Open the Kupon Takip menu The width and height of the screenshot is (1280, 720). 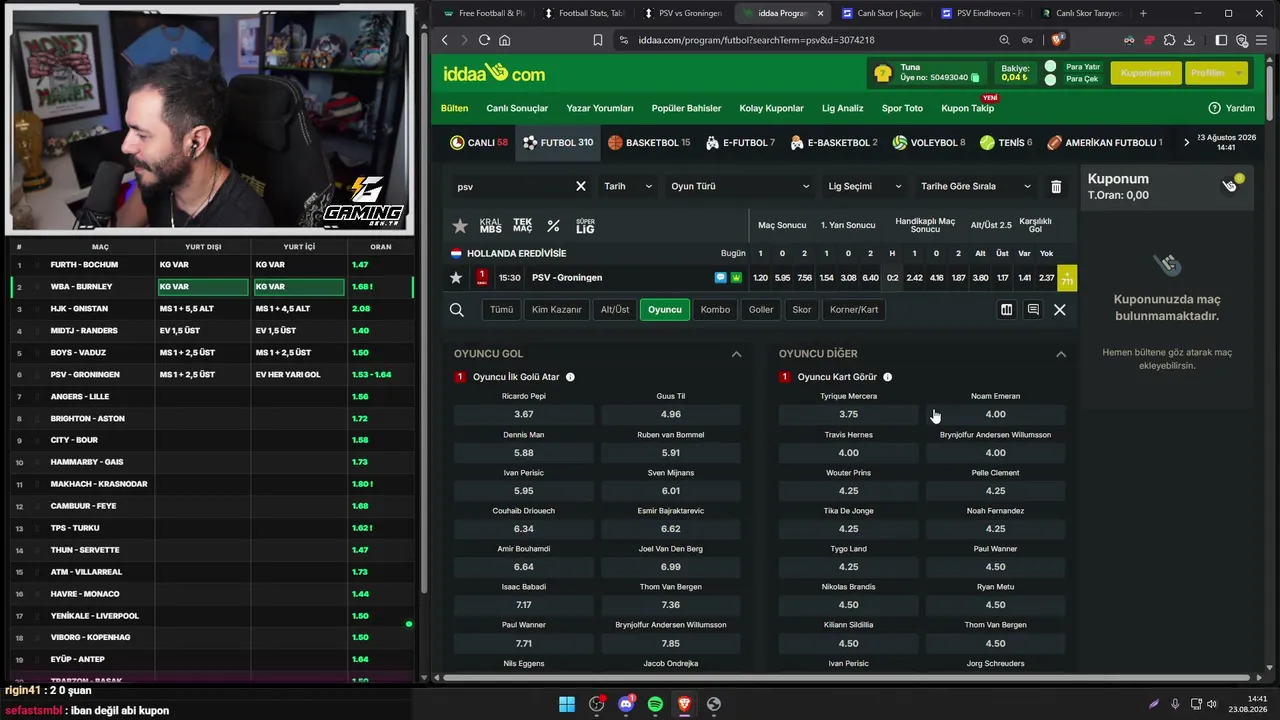968,108
